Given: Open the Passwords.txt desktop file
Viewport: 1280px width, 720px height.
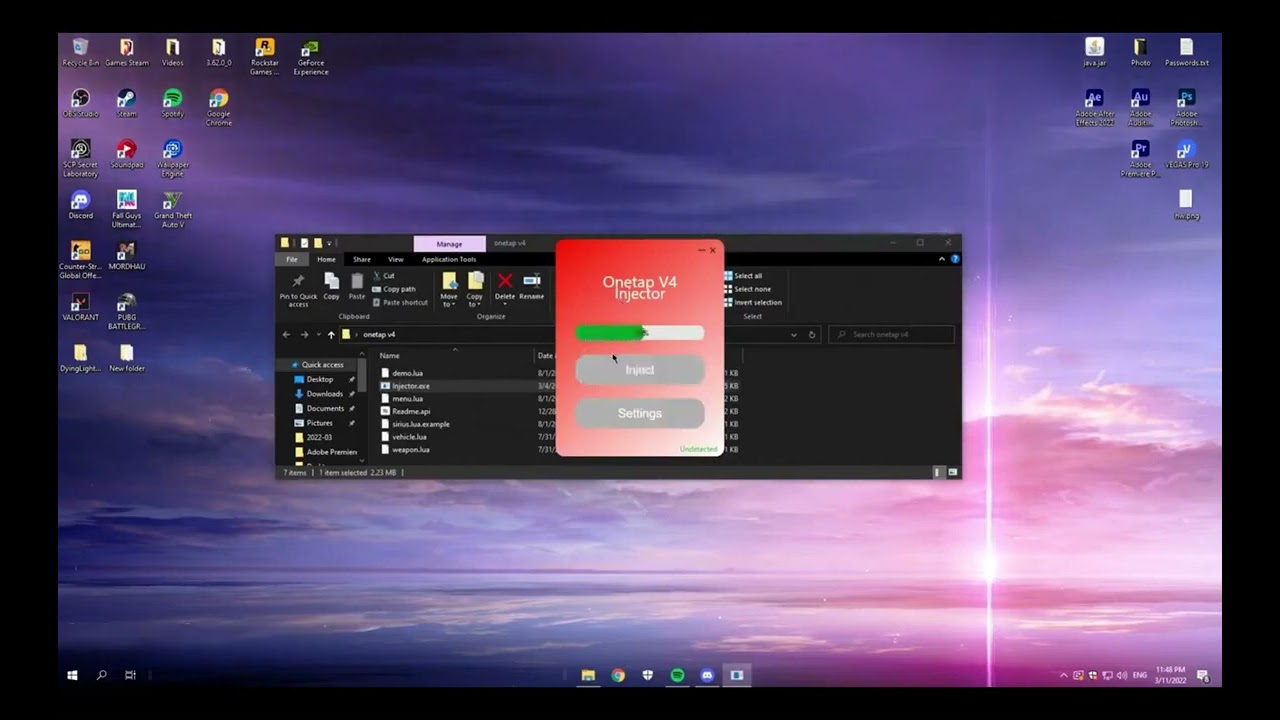Looking at the screenshot, I should point(1186,52).
